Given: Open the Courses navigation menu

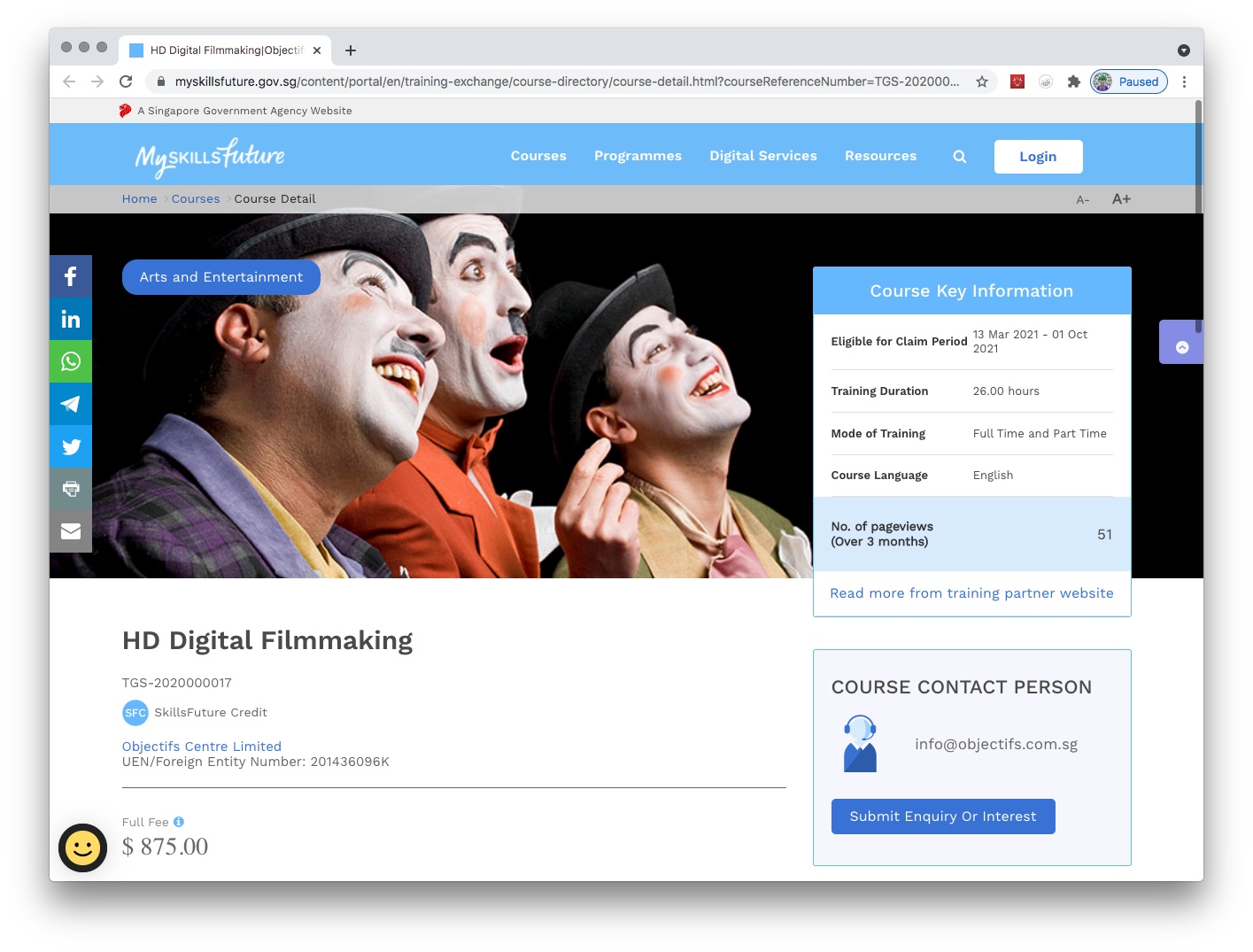Looking at the screenshot, I should click(538, 156).
